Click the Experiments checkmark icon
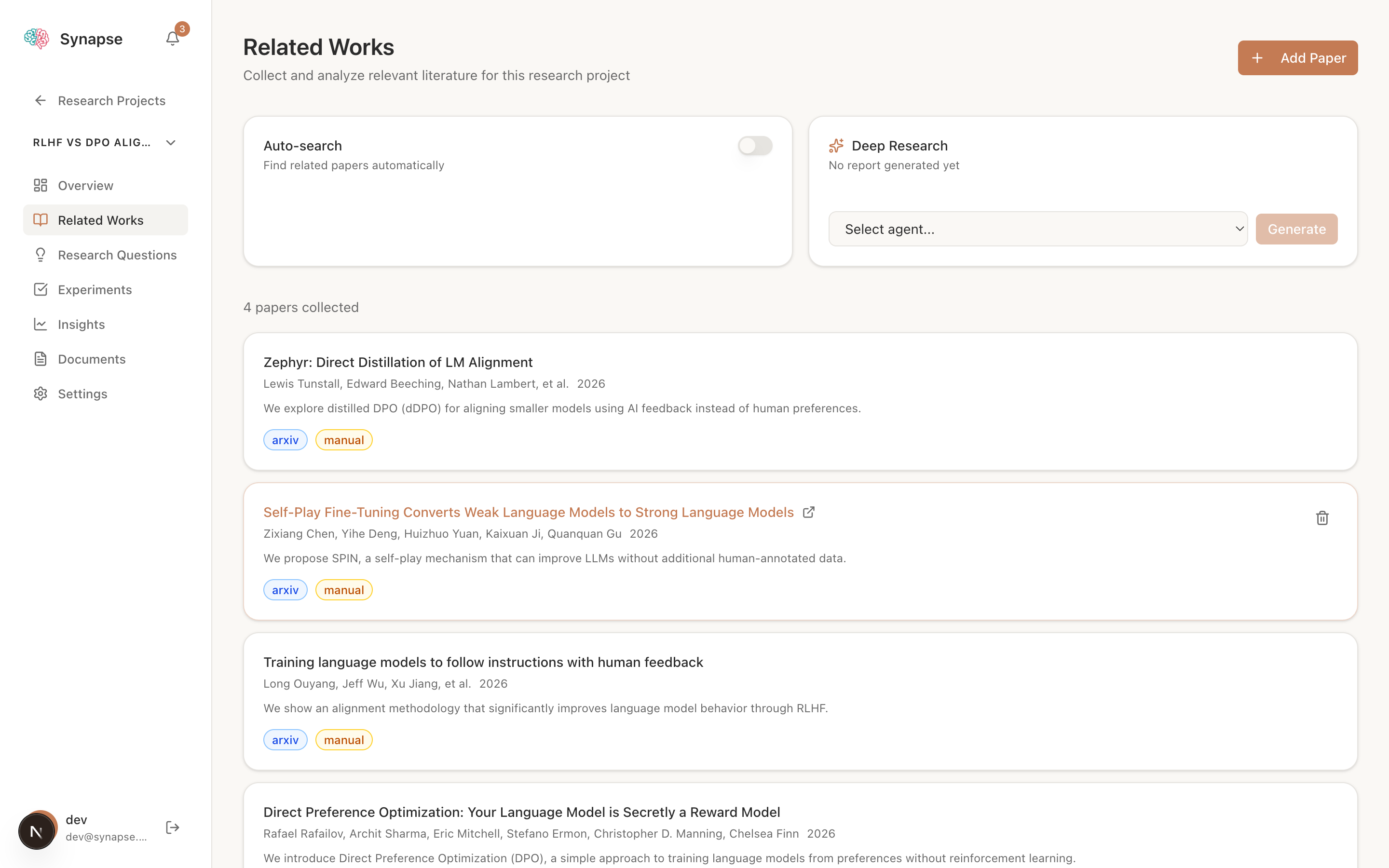Image resolution: width=1389 pixels, height=868 pixels. 40,289
